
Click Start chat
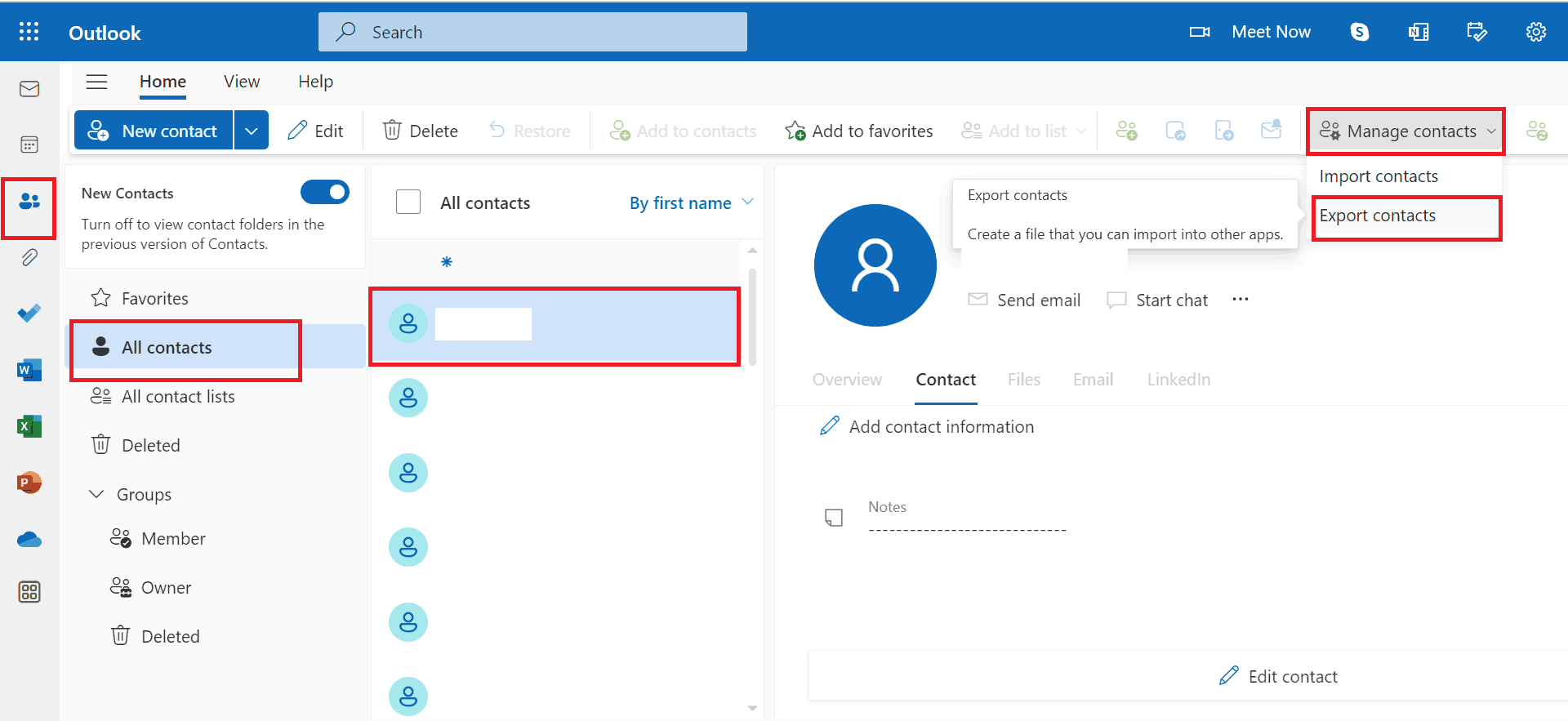click(1157, 300)
